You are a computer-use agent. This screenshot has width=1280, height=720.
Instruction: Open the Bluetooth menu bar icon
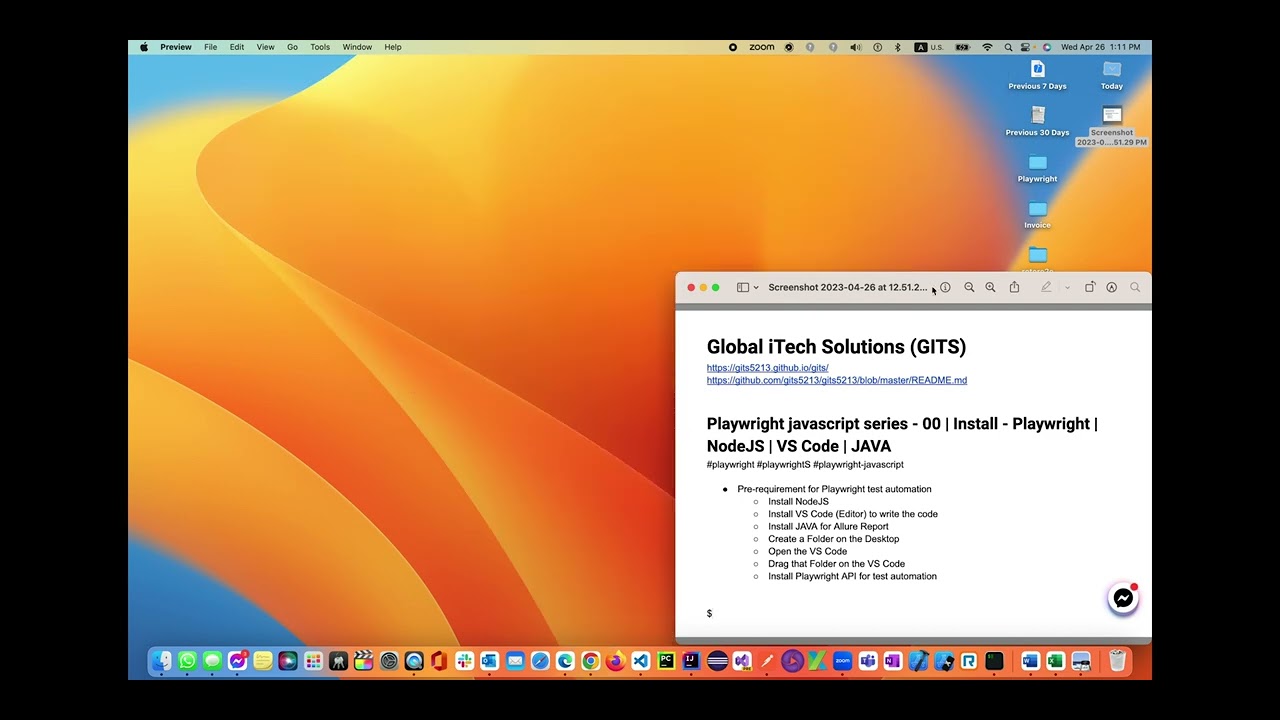click(x=897, y=47)
